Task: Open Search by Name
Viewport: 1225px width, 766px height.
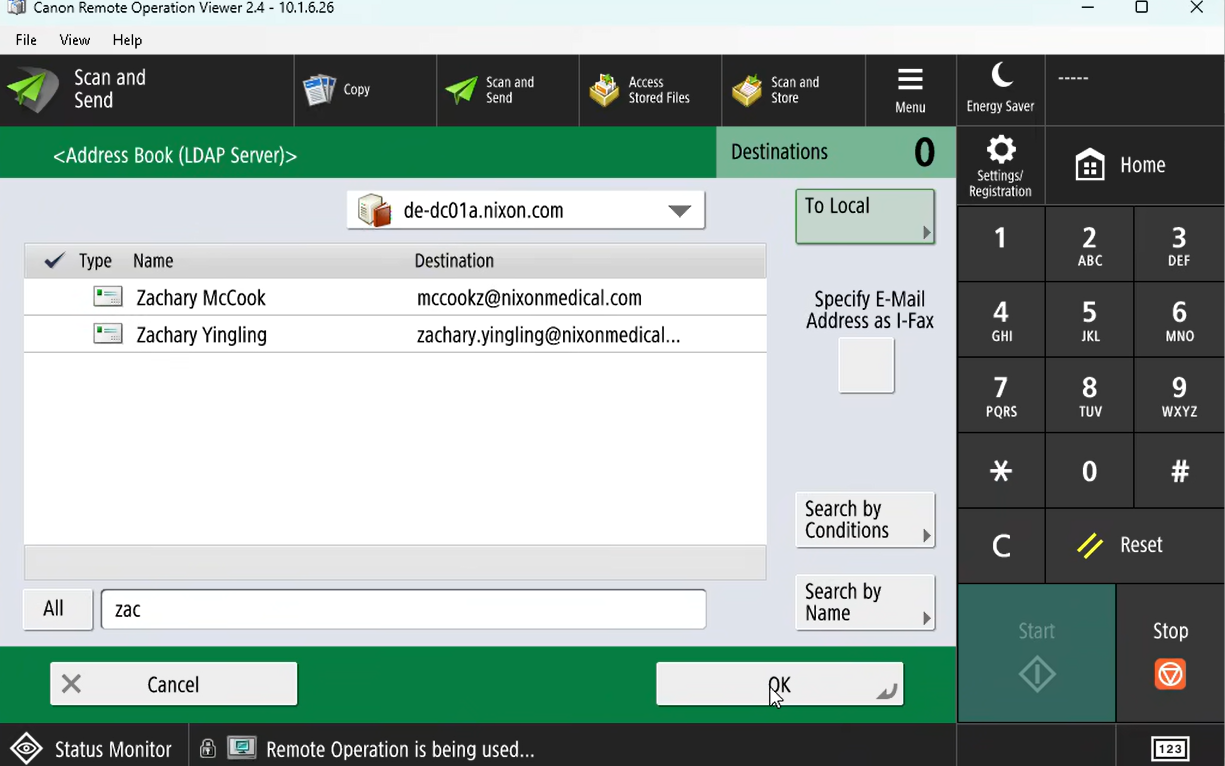Action: (x=865, y=602)
